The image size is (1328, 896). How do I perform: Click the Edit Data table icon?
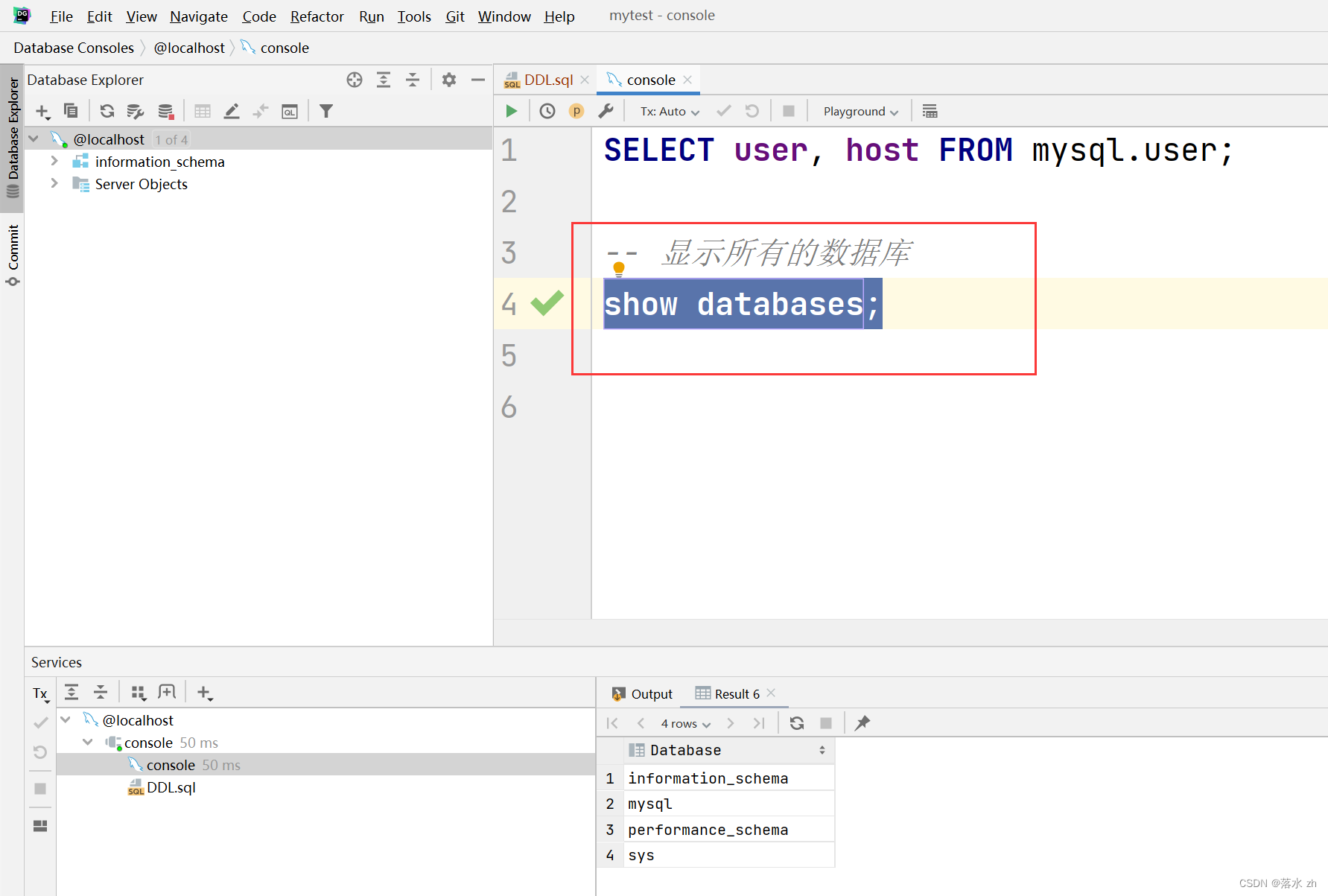[203, 111]
